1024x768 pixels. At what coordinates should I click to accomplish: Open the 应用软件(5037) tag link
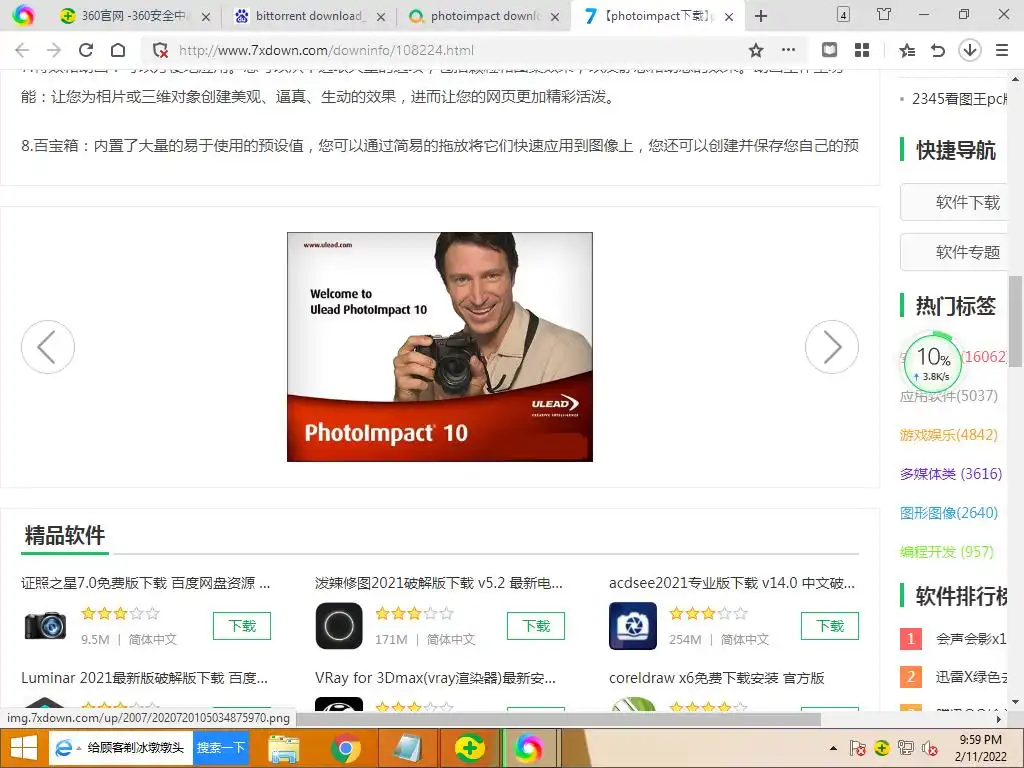click(x=949, y=396)
